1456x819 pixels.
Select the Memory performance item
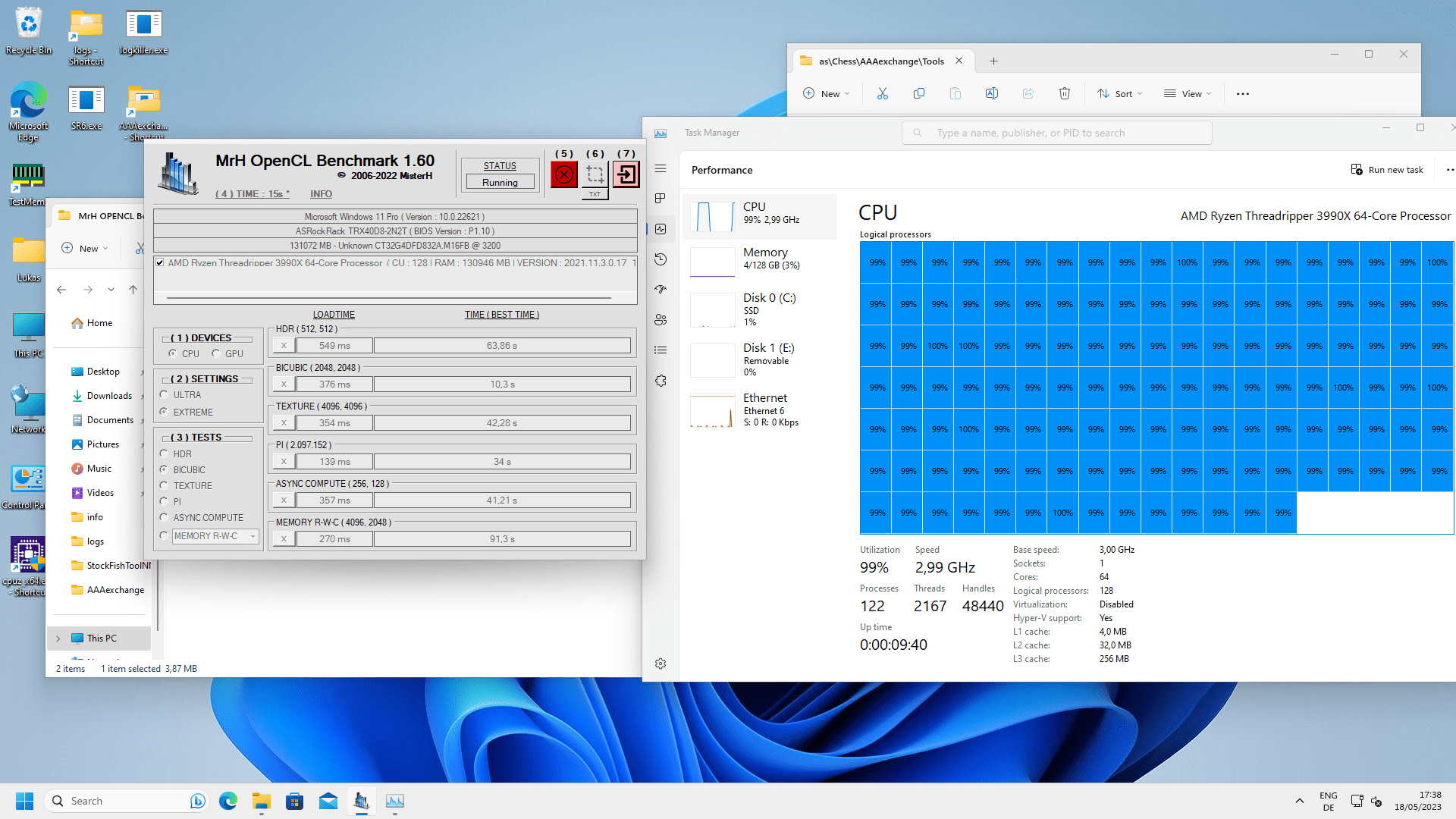[x=761, y=262]
